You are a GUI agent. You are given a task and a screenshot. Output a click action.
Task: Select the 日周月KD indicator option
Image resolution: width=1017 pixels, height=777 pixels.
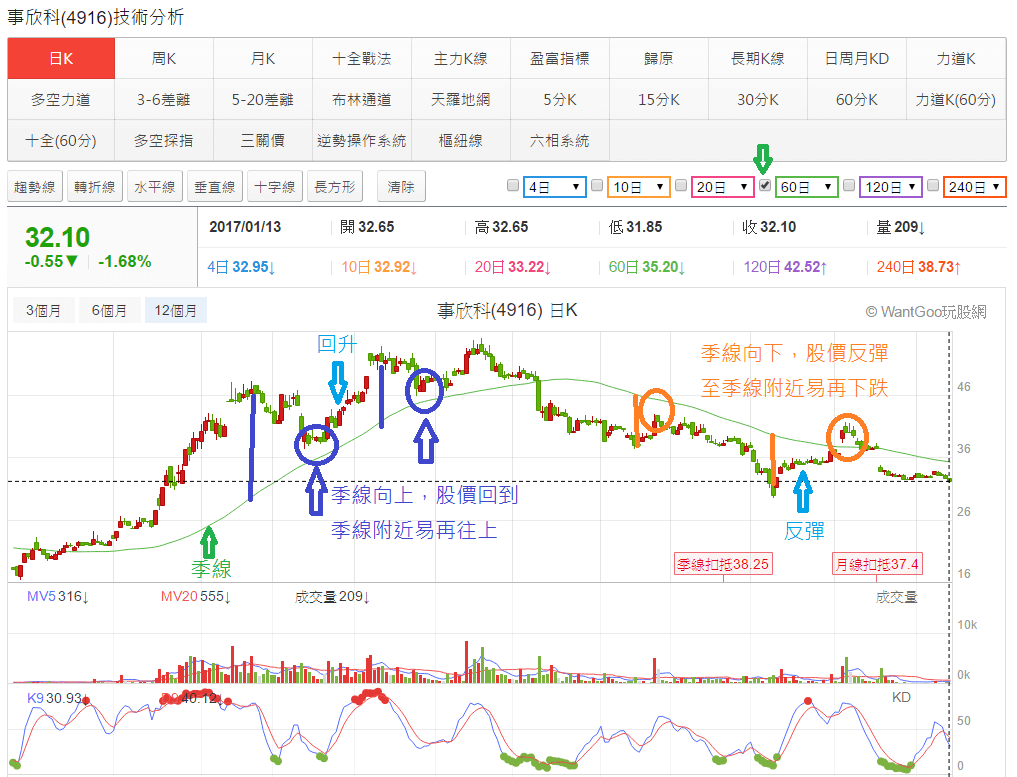click(x=856, y=58)
